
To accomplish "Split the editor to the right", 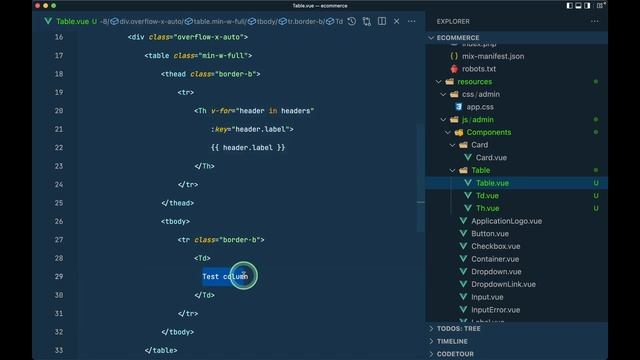I will point(382,21).
